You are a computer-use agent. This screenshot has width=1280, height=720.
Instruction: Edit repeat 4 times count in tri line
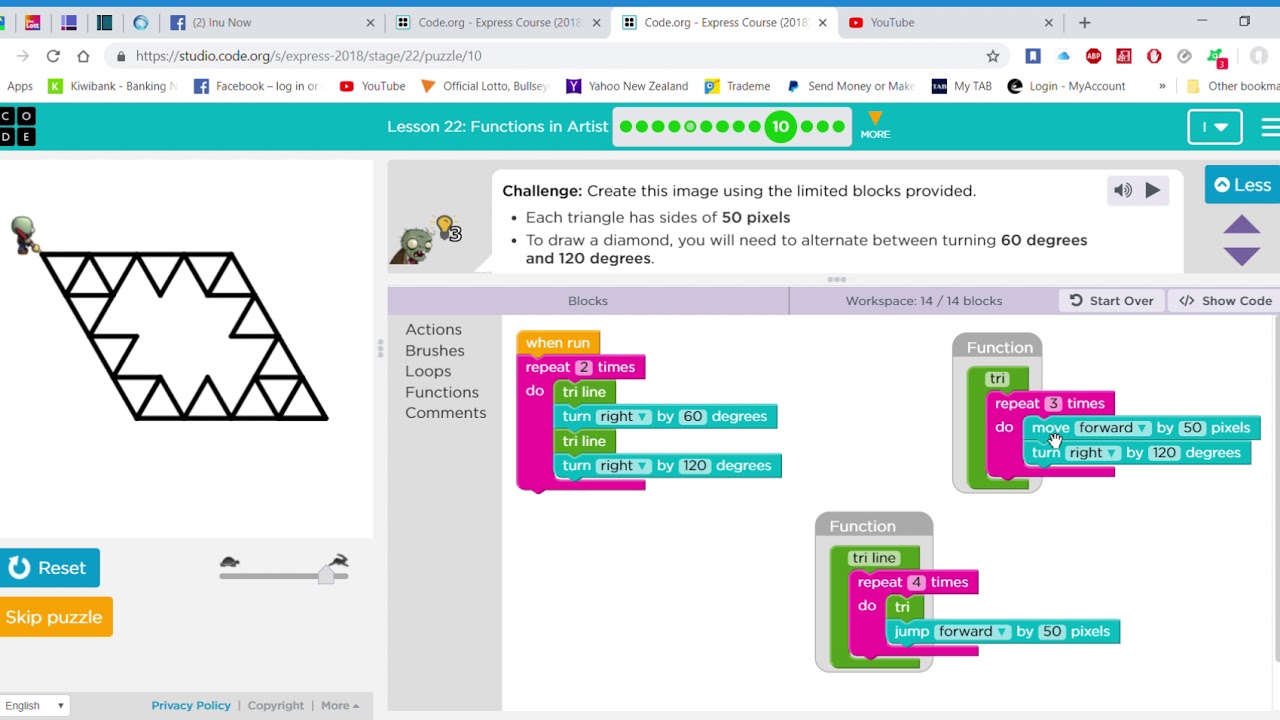(x=915, y=583)
